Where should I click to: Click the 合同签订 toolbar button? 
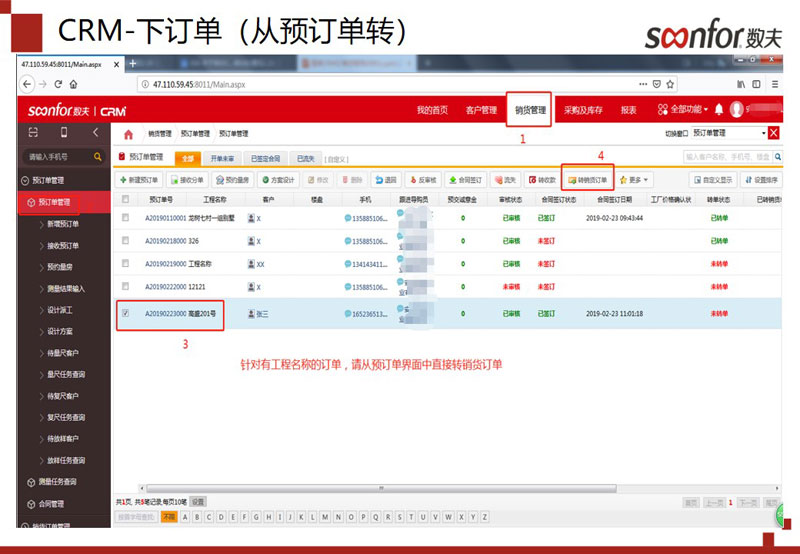click(x=465, y=180)
